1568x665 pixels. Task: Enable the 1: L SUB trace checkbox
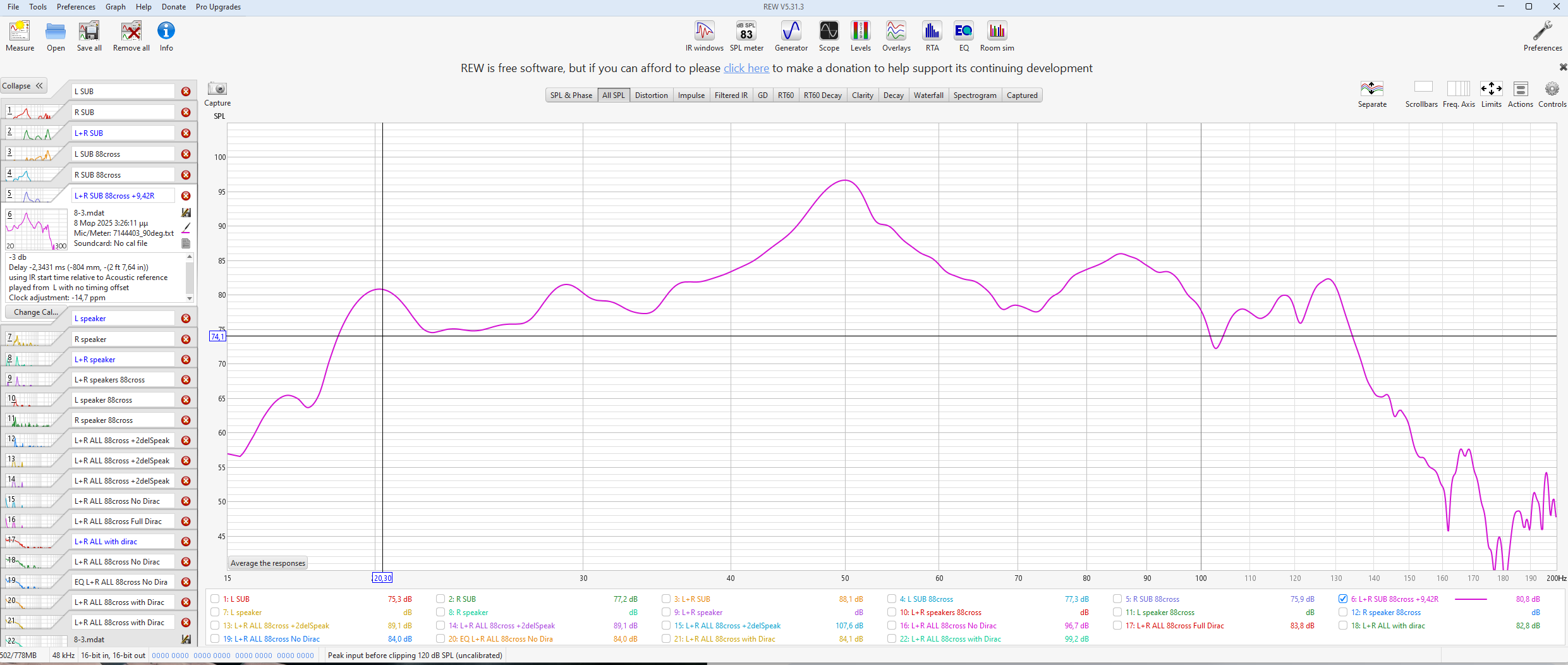[215, 599]
